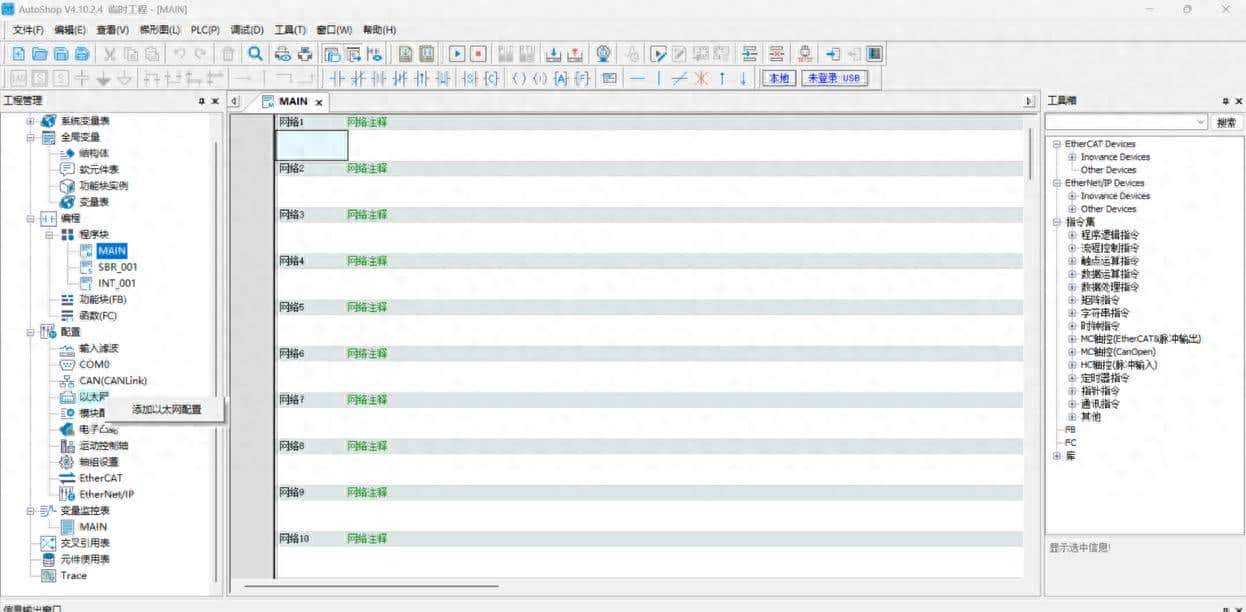Select 交叉引用表 in project tree
The height and width of the screenshot is (612, 1246).
point(85,543)
